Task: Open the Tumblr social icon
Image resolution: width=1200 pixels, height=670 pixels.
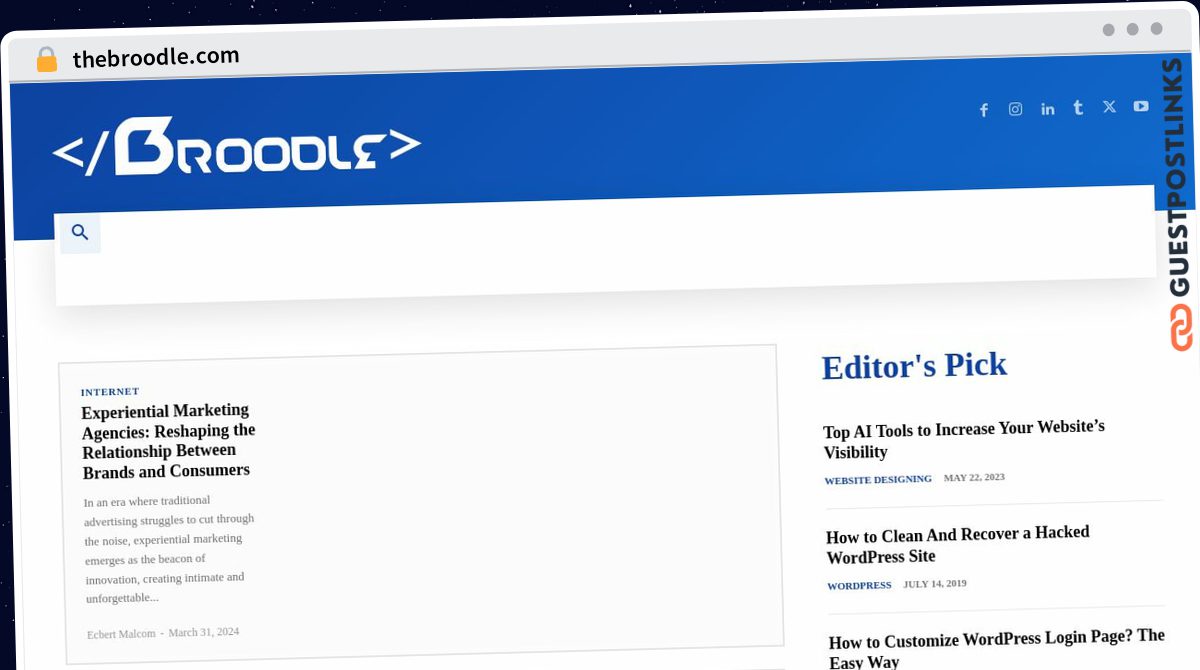Action: tap(1078, 107)
